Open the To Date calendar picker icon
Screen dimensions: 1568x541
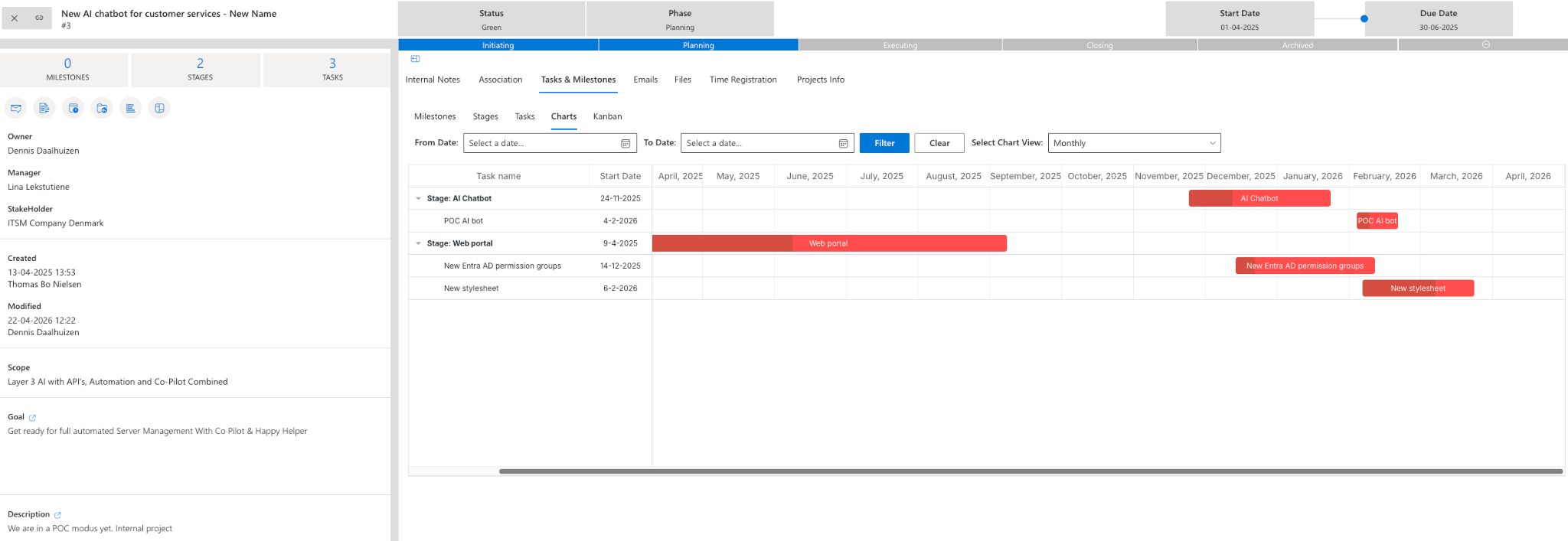pos(843,143)
